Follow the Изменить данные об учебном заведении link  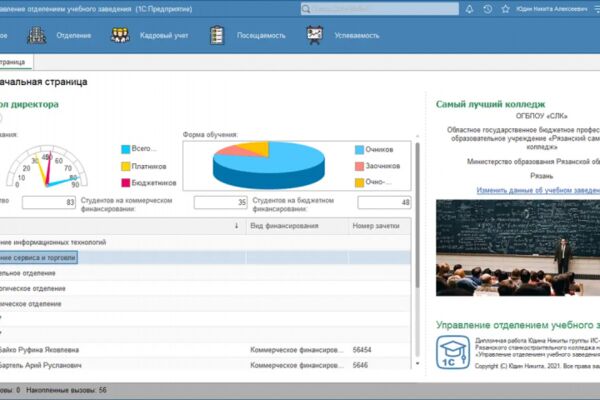click(x=538, y=190)
